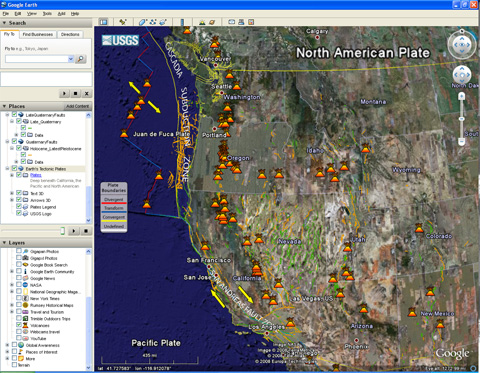Open the Help menu

[75, 14]
